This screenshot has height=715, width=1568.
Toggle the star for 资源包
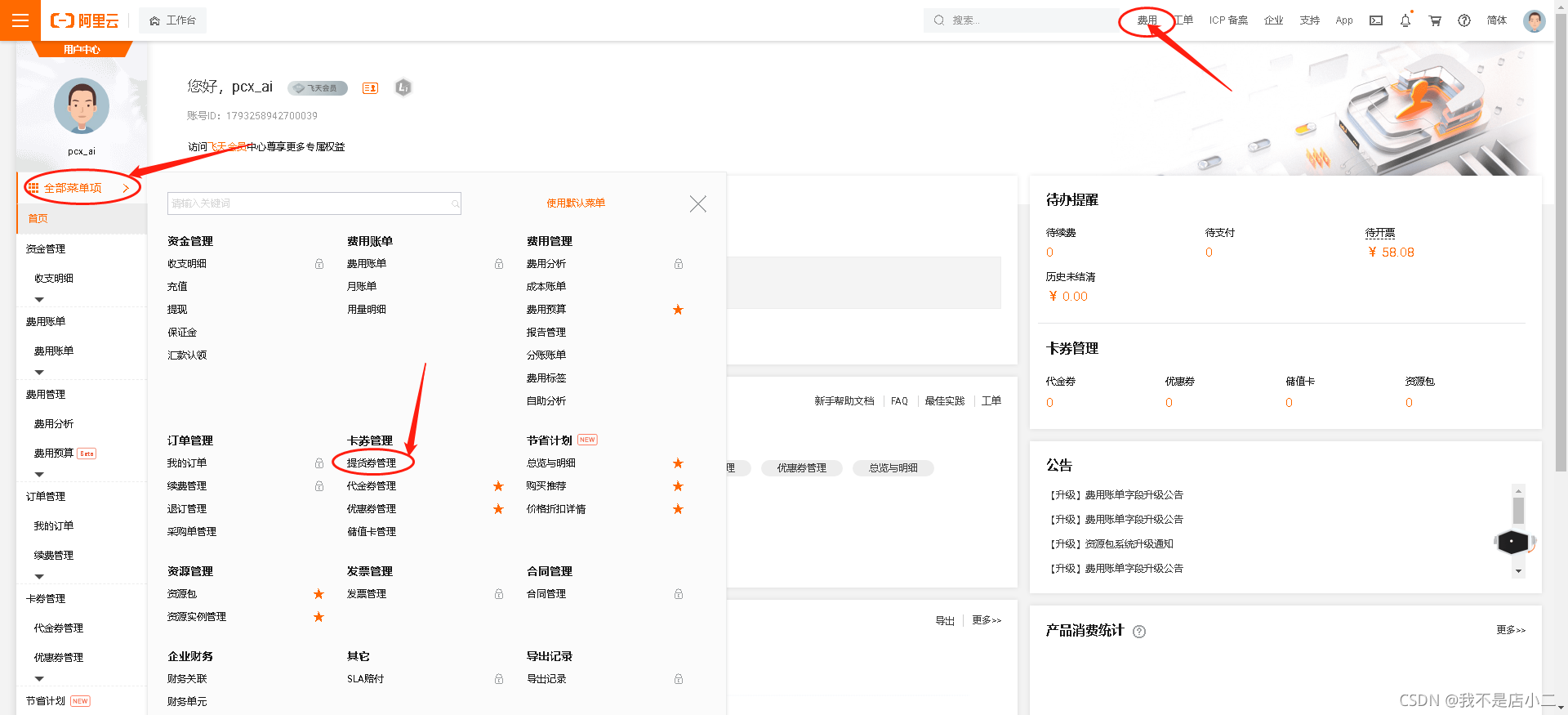[318, 594]
